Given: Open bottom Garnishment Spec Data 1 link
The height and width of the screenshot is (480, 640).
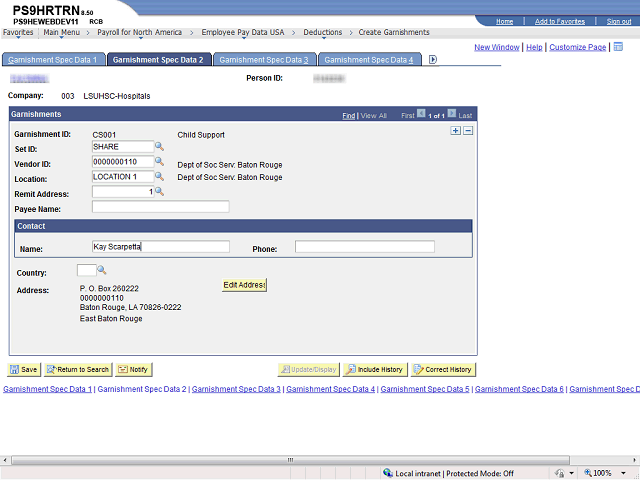Looking at the screenshot, I should click(47, 389).
